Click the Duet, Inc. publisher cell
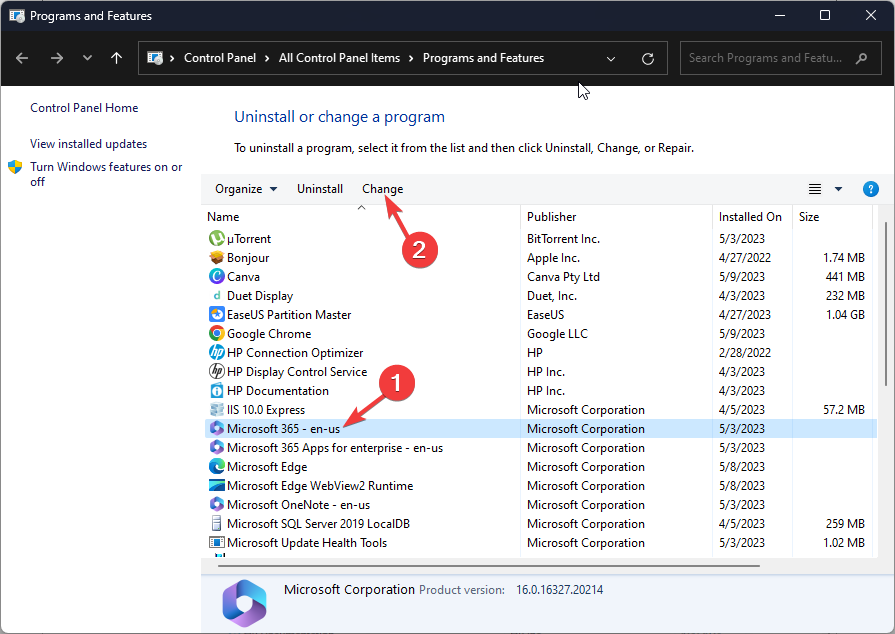This screenshot has width=895, height=634. tap(551, 296)
